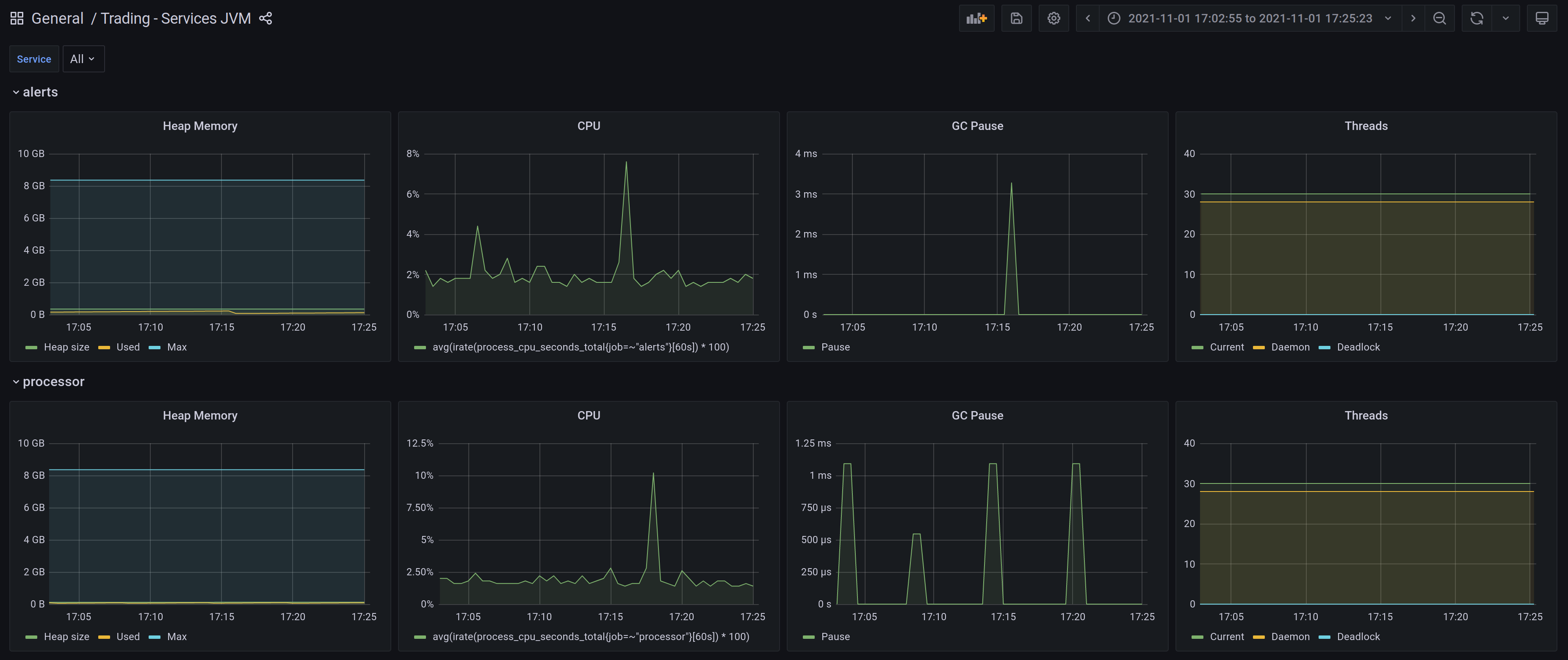Open the alerts GC Pause panel title menu
The width and height of the screenshot is (1568, 660).
tap(977, 126)
